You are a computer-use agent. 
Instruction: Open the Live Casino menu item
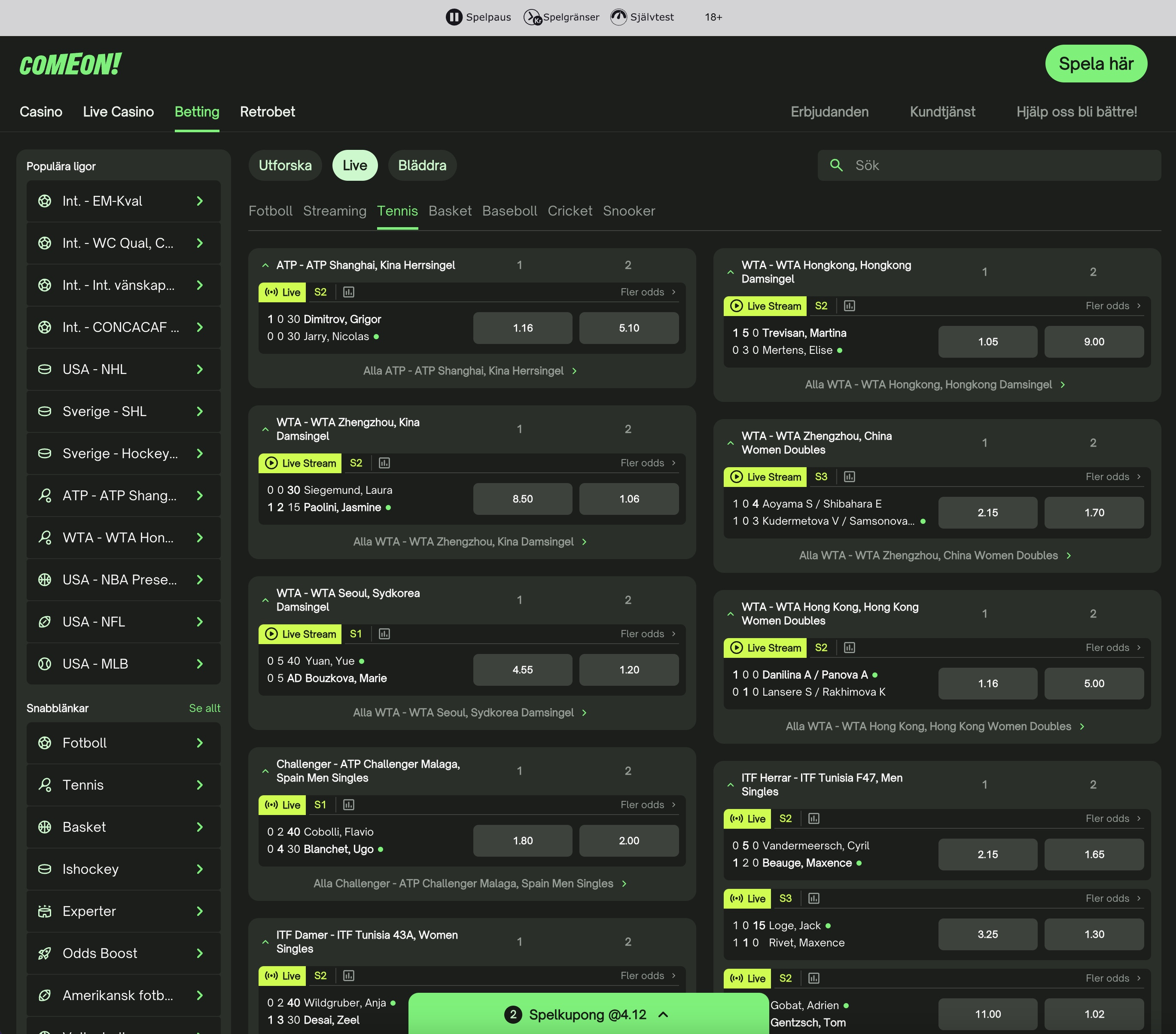click(x=118, y=112)
